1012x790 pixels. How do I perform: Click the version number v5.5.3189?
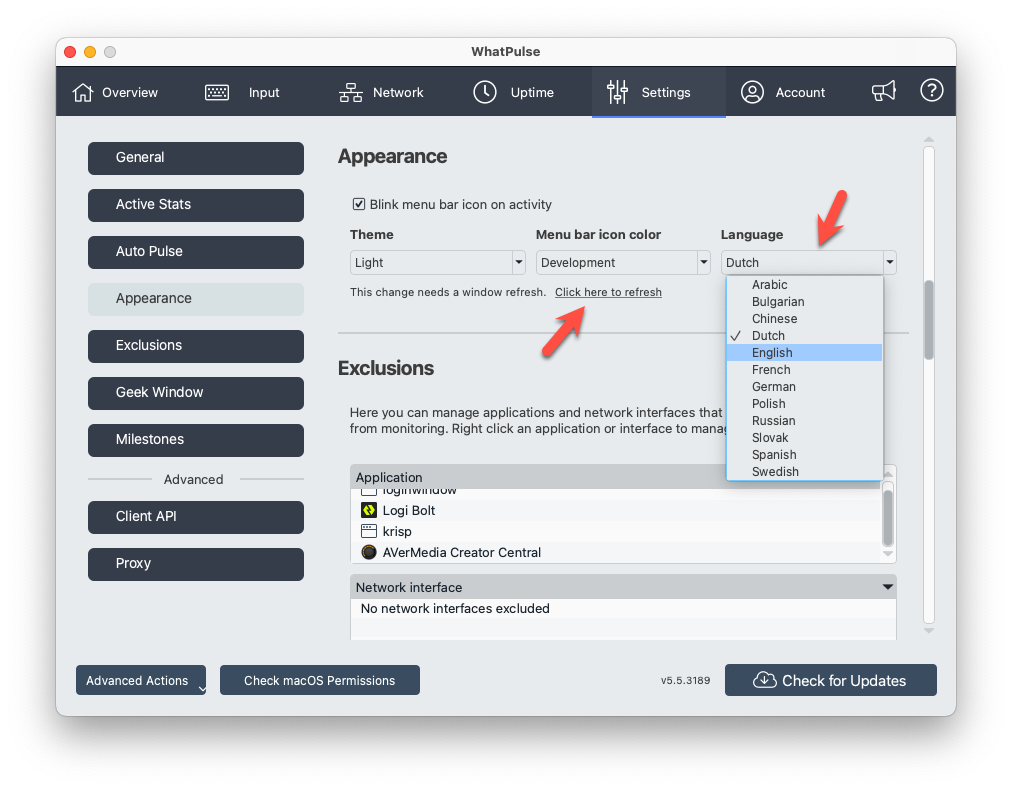(685, 680)
